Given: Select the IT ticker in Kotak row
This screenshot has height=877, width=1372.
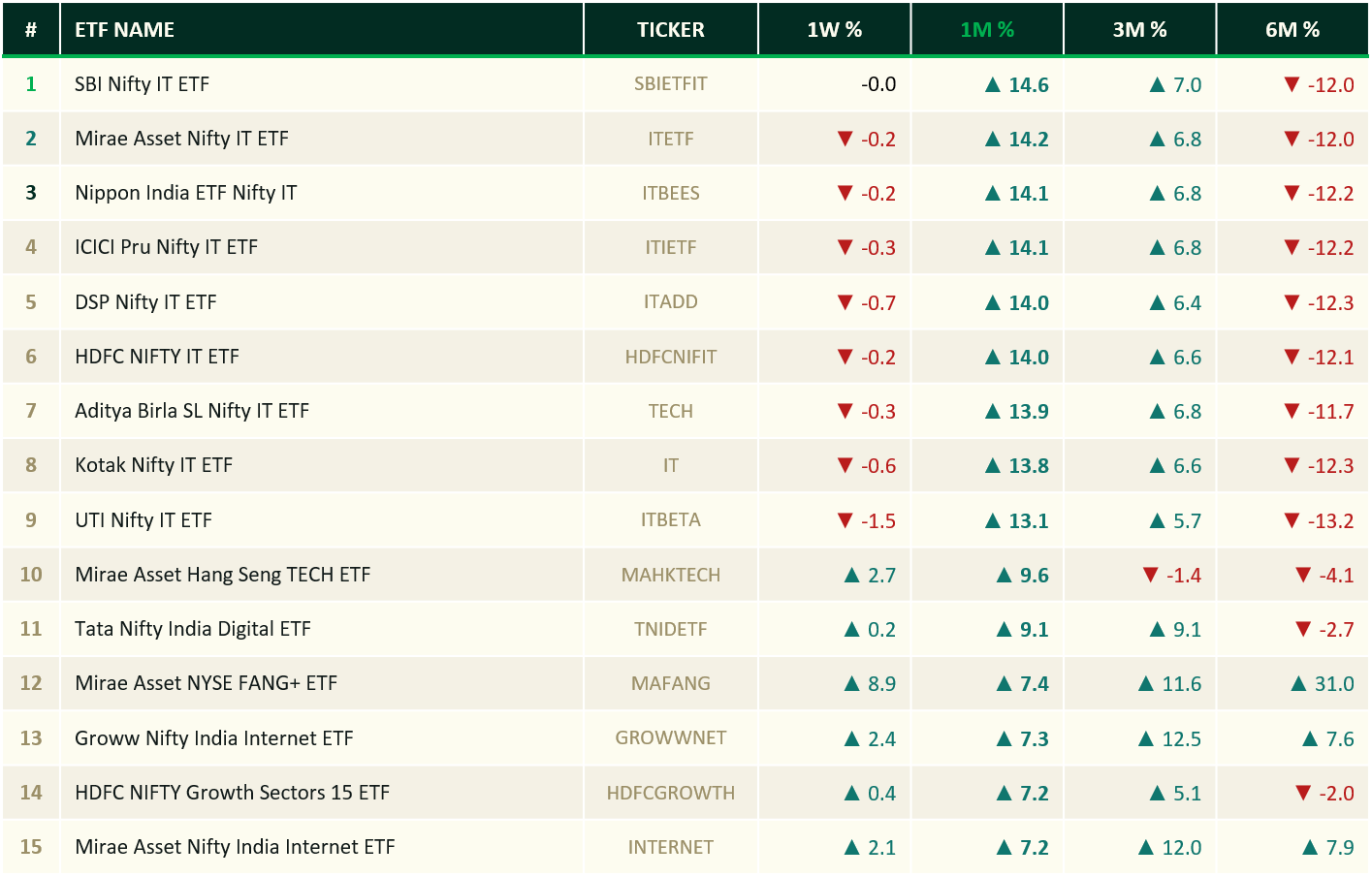Looking at the screenshot, I should coord(671,465).
